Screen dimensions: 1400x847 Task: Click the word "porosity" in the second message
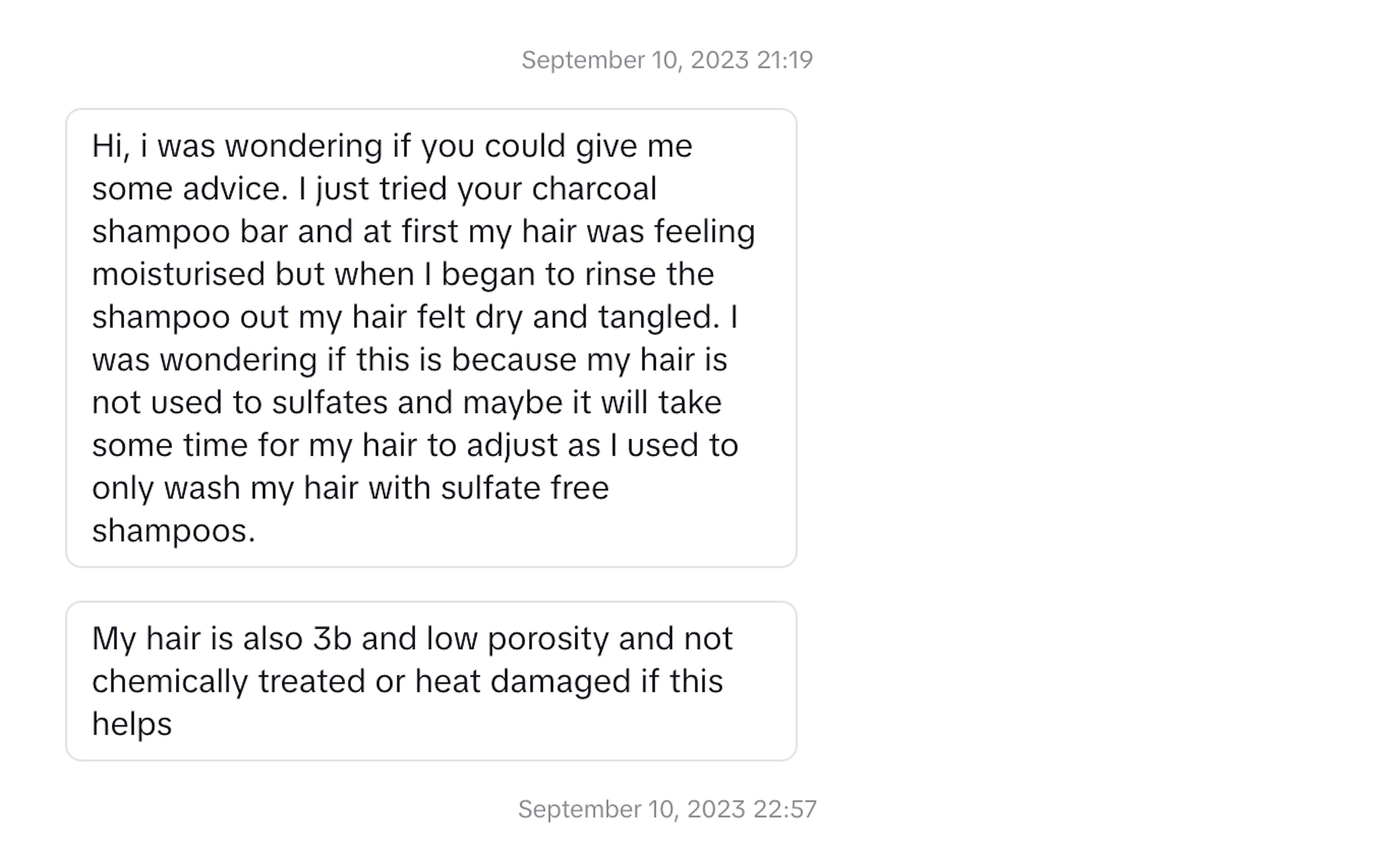tap(548, 638)
